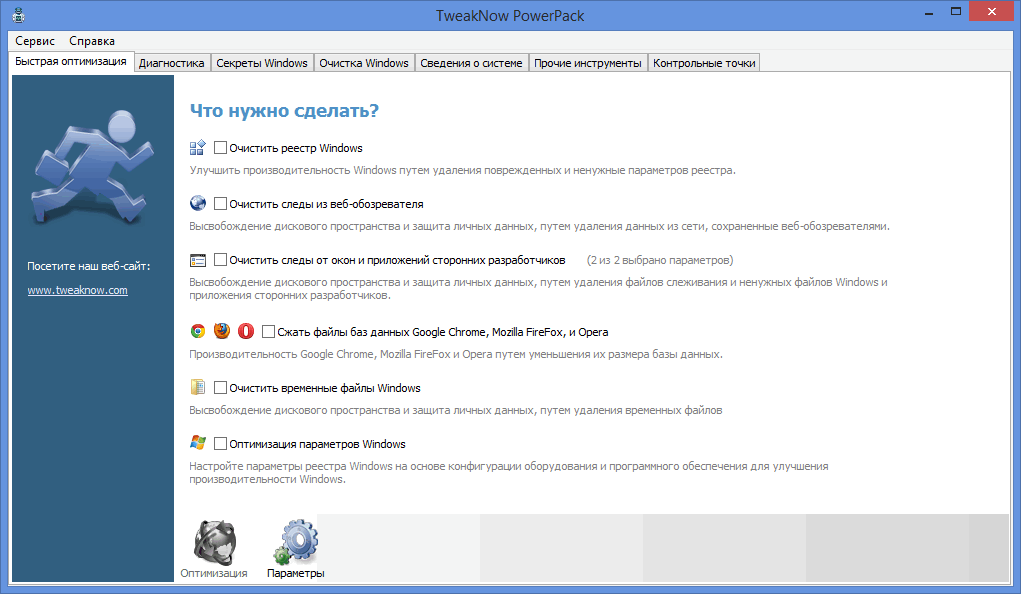Screen dimensions: 1021x594
Task: Click the temporary files folder icon
Action: click(x=198, y=387)
